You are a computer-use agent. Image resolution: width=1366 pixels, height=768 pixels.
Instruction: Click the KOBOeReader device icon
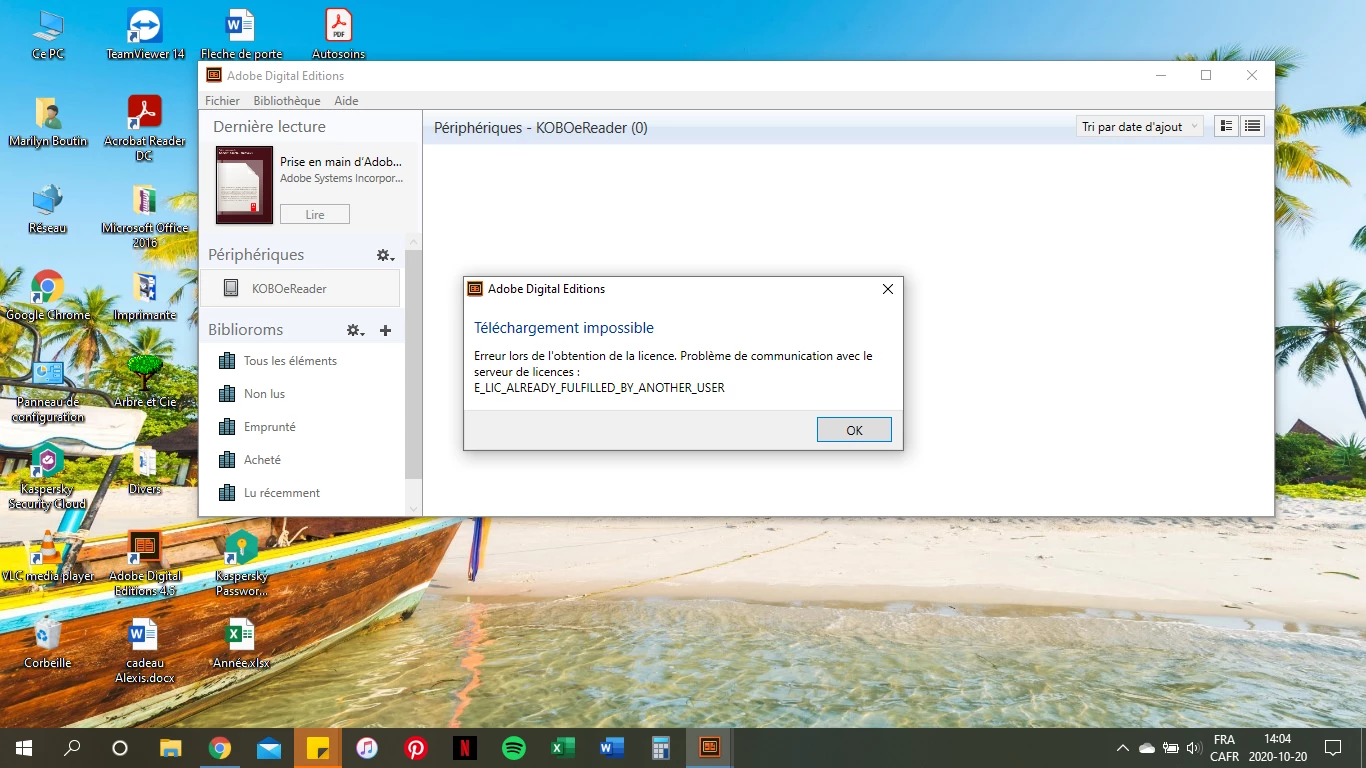click(231, 288)
